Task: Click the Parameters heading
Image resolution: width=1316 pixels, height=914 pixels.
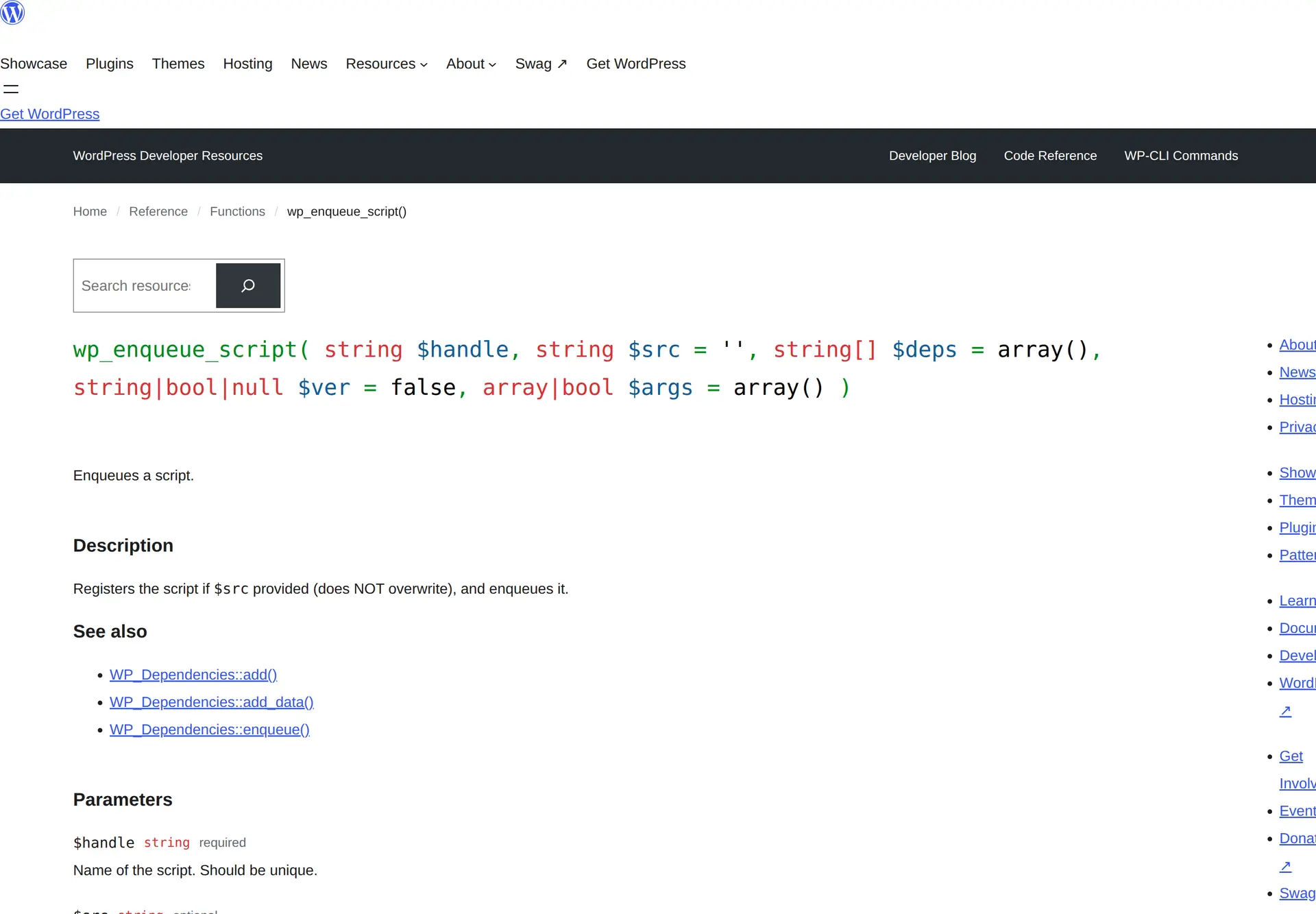Action: click(x=123, y=799)
